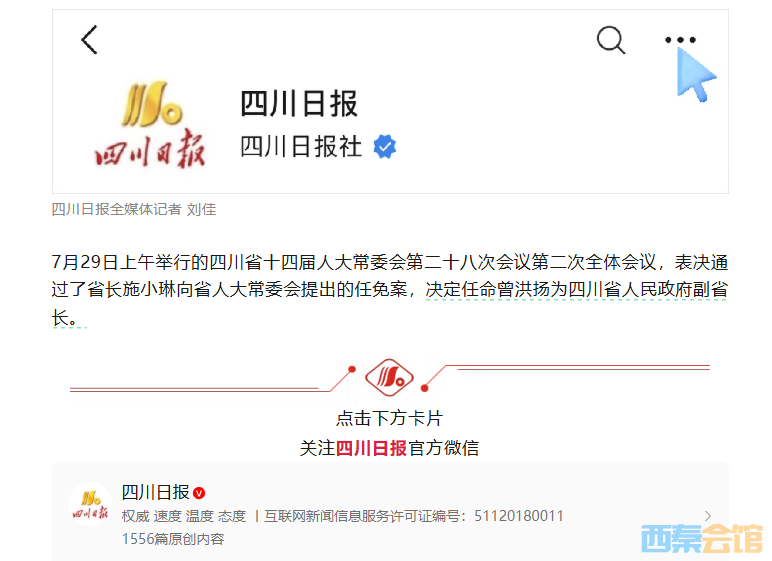Image resolution: width=772 pixels, height=561 pixels.
Task: Select 点击下方卡片 text
Action: (x=389, y=418)
